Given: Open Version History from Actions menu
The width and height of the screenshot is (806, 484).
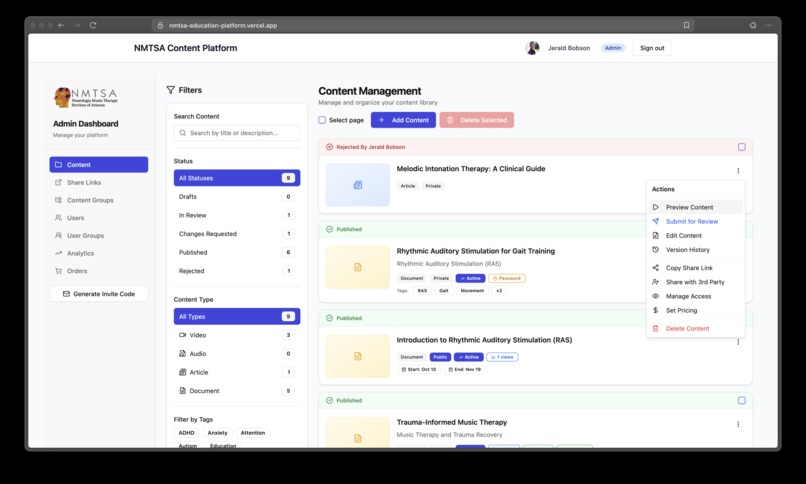Looking at the screenshot, I should point(696,250).
